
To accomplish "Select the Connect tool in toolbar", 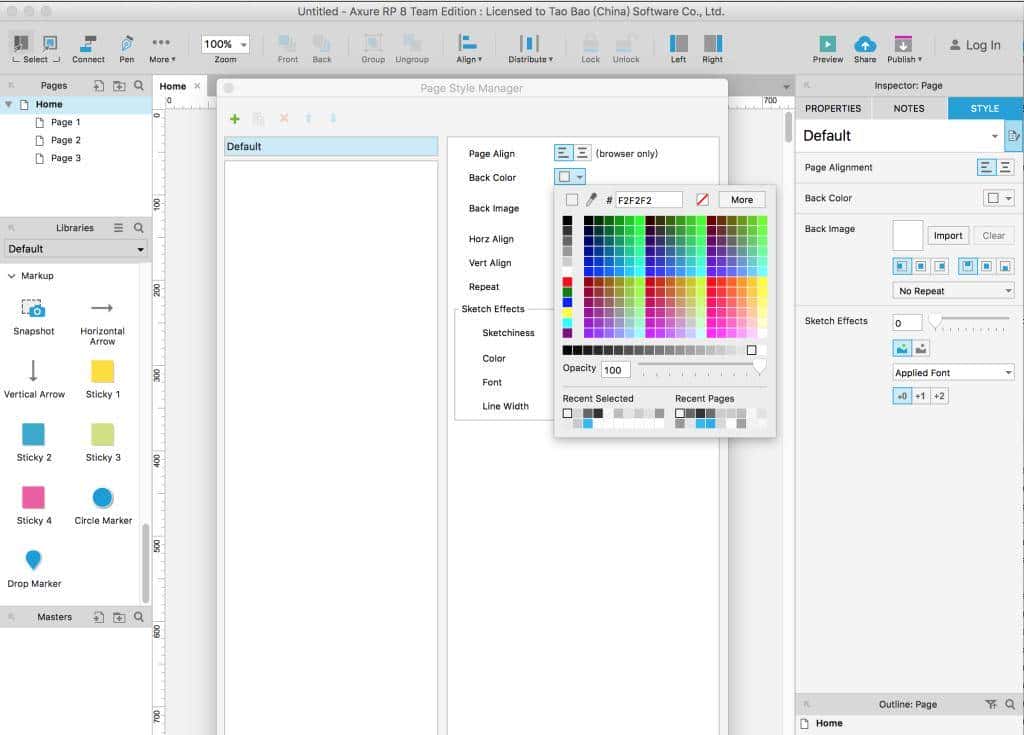I will pyautogui.click(x=88, y=44).
